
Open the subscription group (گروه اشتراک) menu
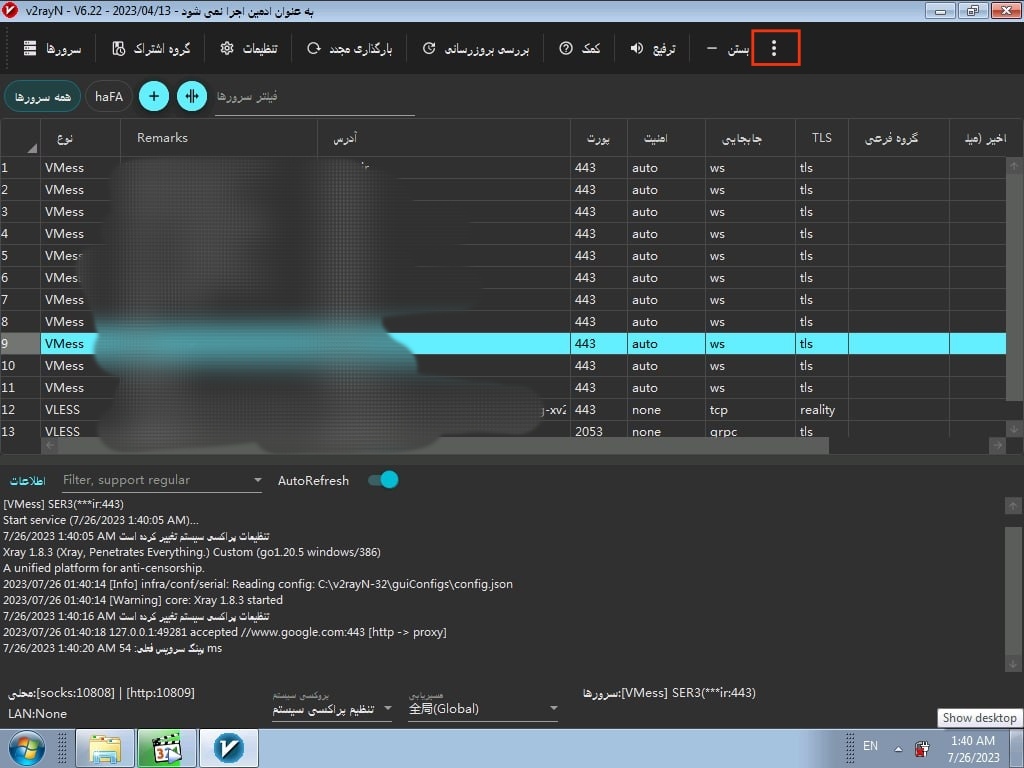pyautogui.click(x=151, y=48)
